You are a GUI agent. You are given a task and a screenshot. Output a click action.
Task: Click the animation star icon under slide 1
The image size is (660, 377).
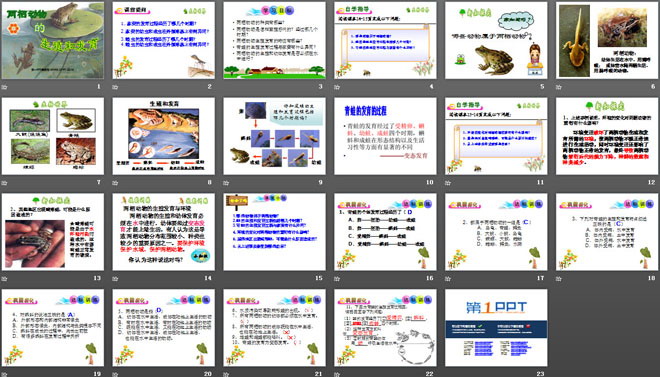(5, 87)
